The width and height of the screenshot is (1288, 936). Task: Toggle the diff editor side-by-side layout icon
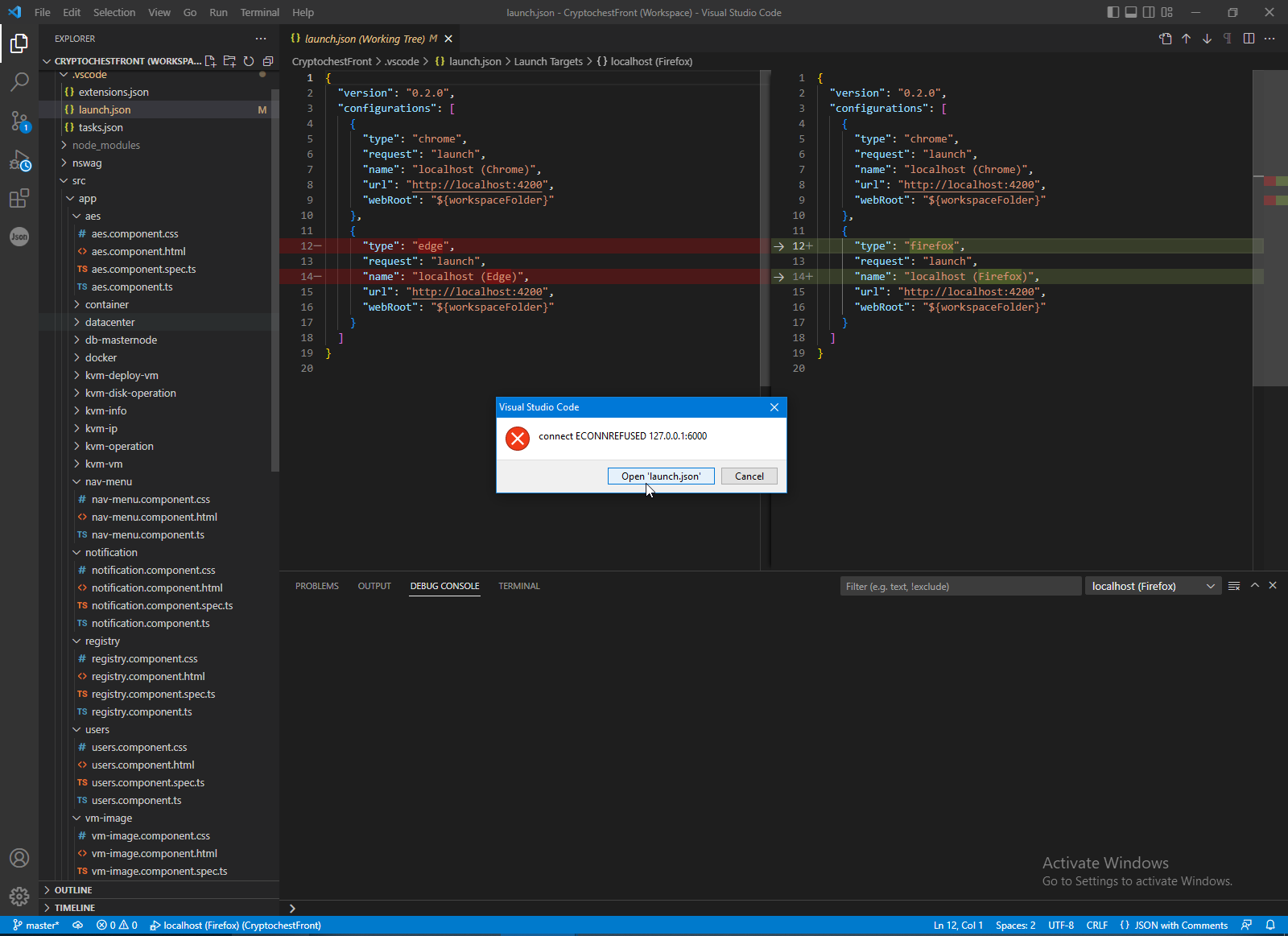pyautogui.click(x=1249, y=39)
